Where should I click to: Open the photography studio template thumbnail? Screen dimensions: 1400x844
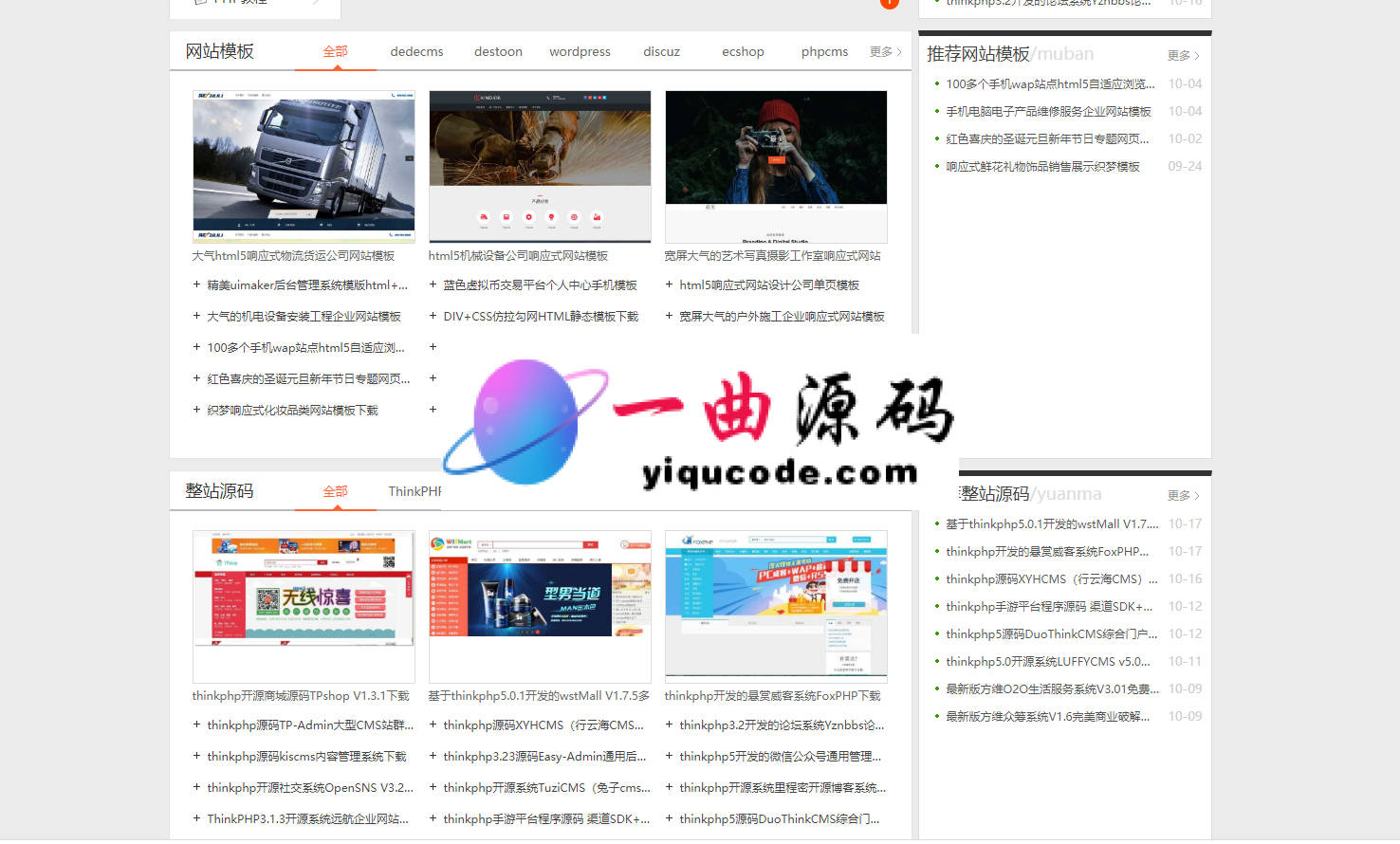[776, 166]
